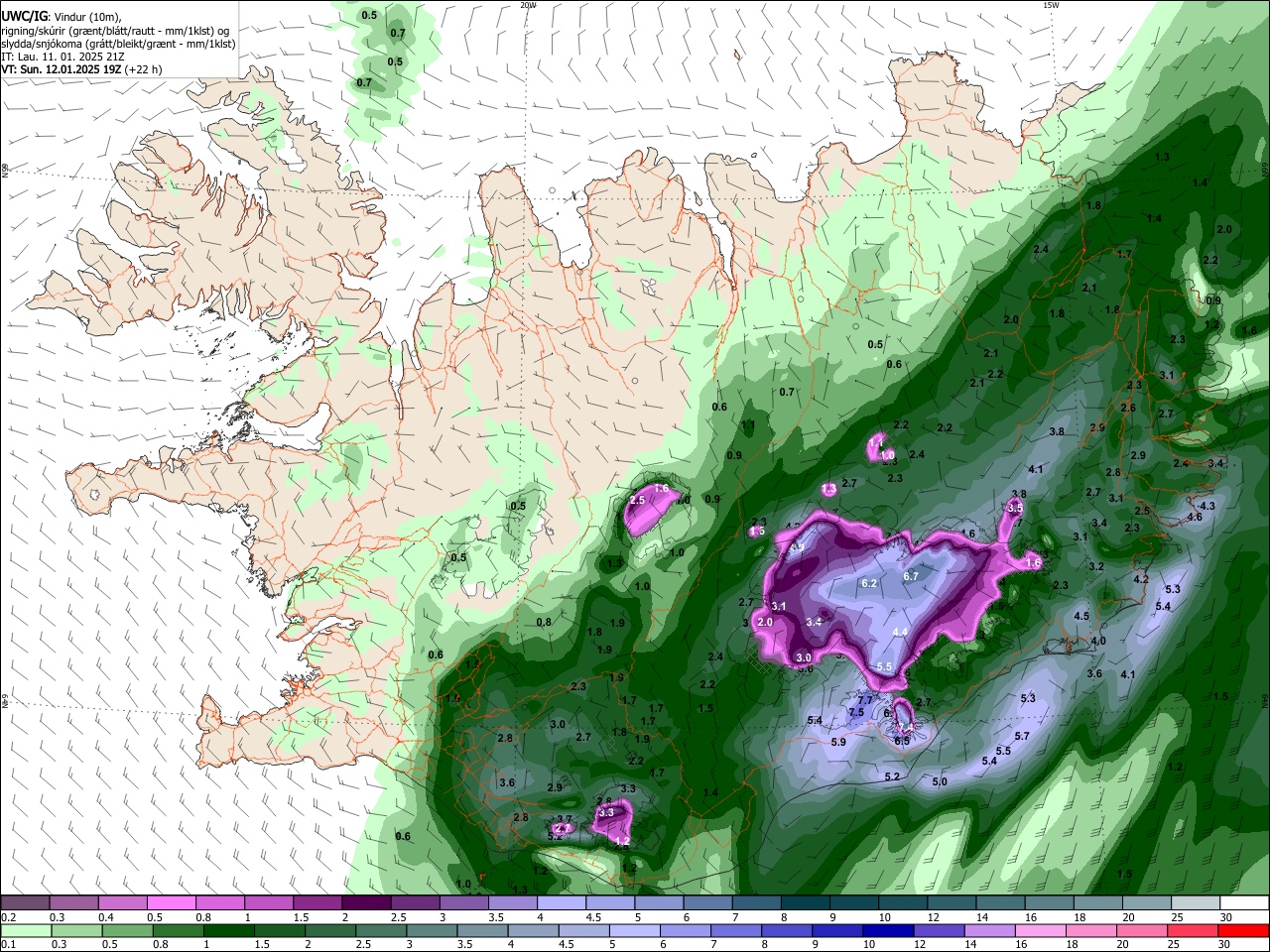
Task: Click the "30" label in the snow legend row
Action: coord(1226,917)
